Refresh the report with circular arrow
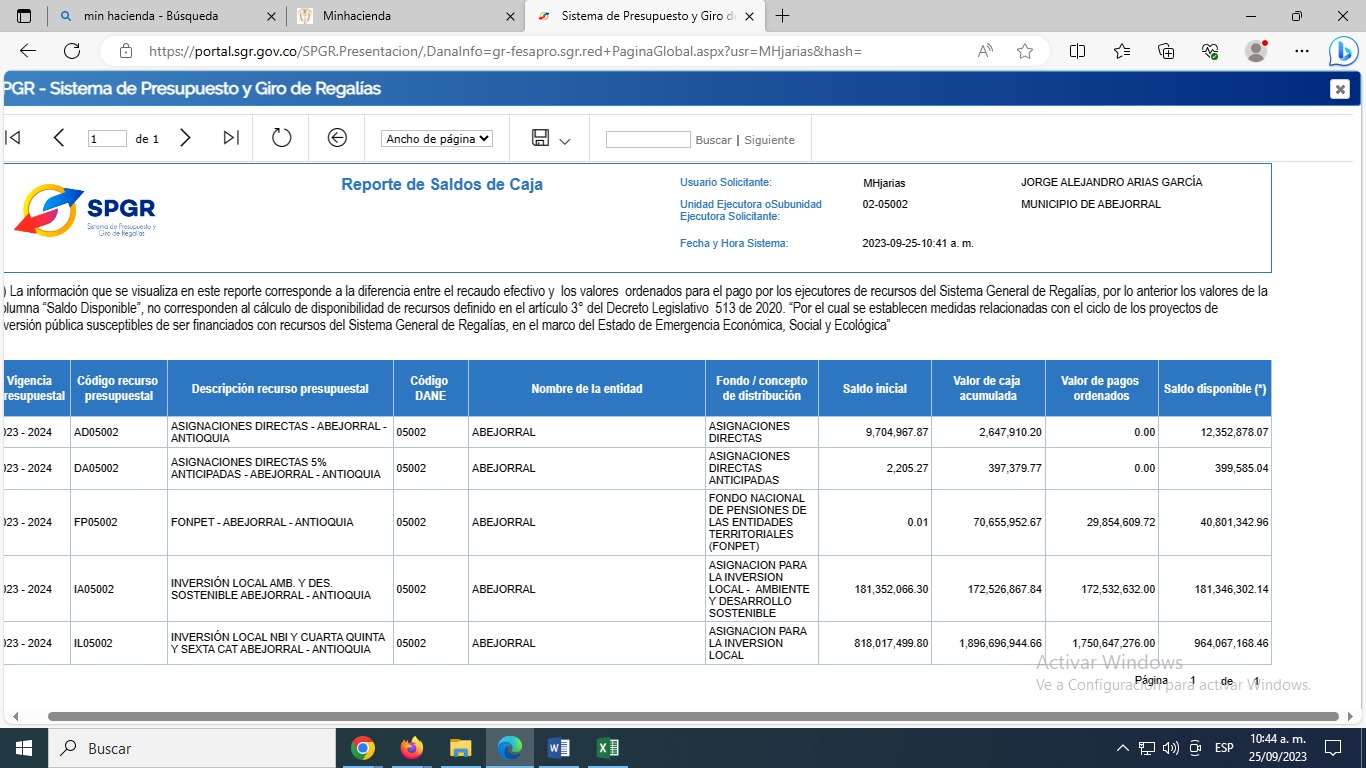Screen dimensions: 1366x768 coord(282,138)
